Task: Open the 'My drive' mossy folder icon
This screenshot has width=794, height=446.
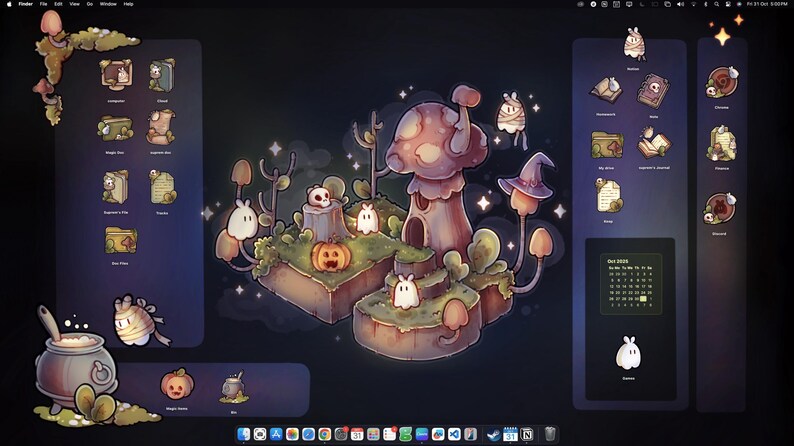Action: [x=607, y=145]
